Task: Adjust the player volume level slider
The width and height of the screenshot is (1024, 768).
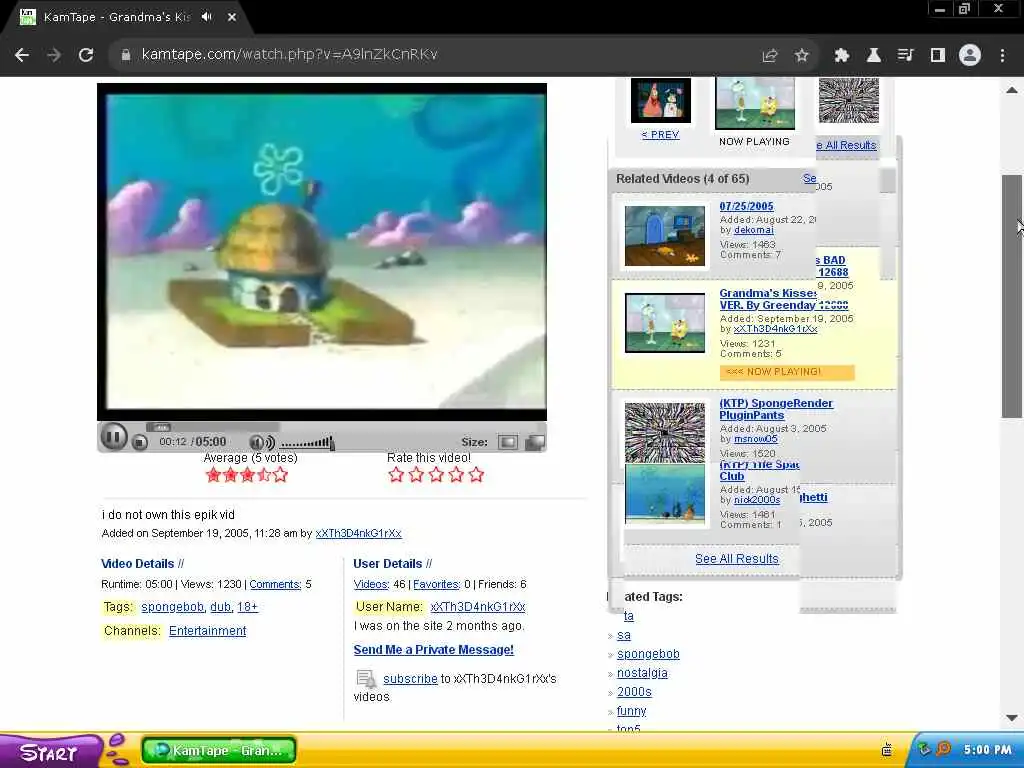Action: [308, 443]
